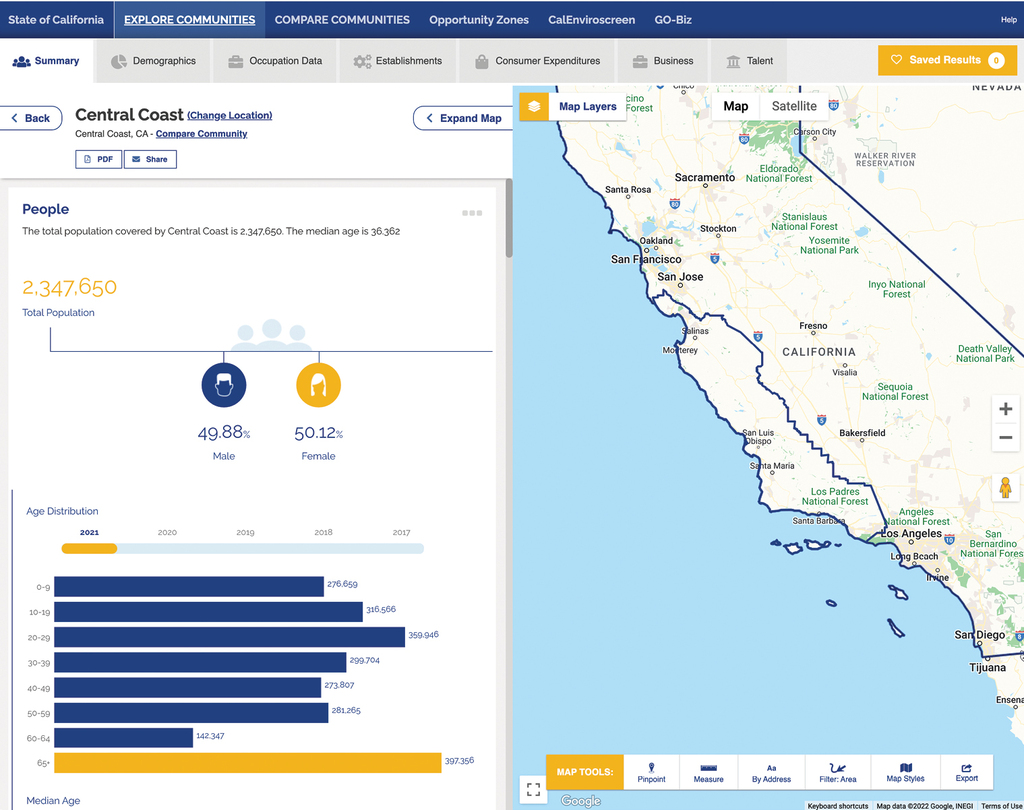Select the Pinpoint map tool
Screen dimensions: 1024x810
651,773
